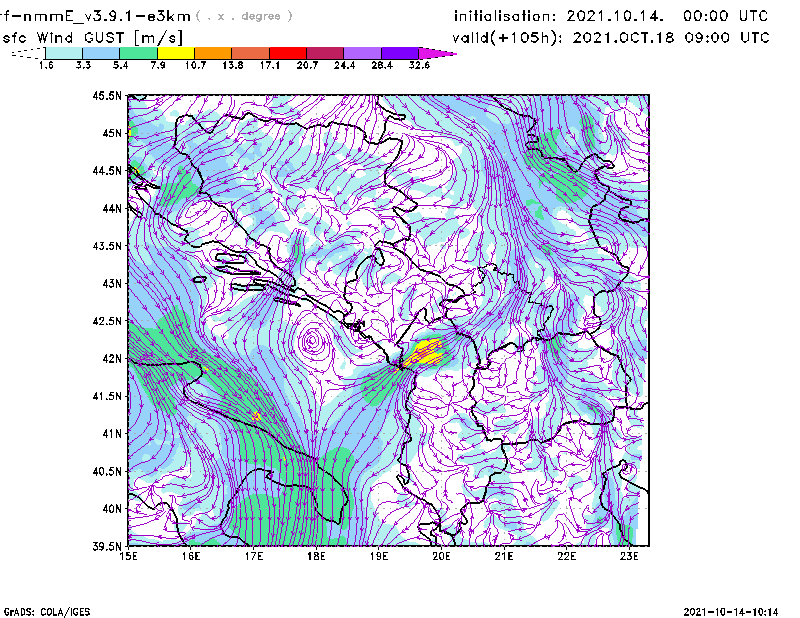
Task: Click the orange 10.7–13.8 legend swatch
Action: click(213, 53)
